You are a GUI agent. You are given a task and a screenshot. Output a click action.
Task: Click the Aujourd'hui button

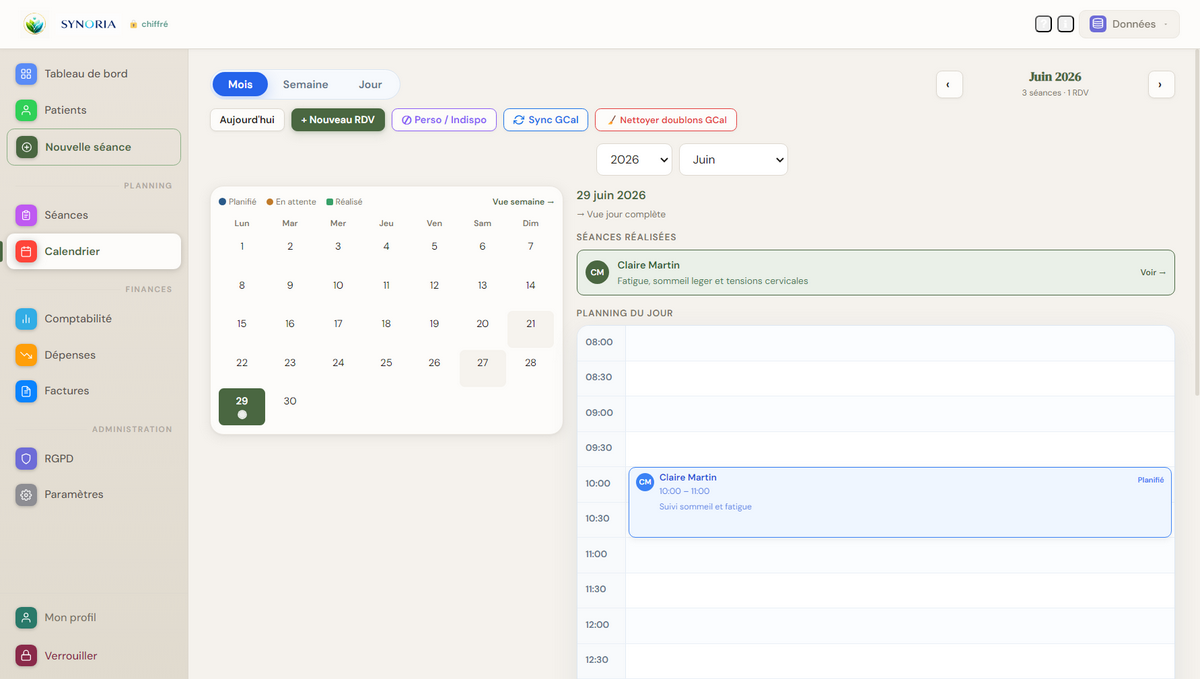[x=247, y=120]
